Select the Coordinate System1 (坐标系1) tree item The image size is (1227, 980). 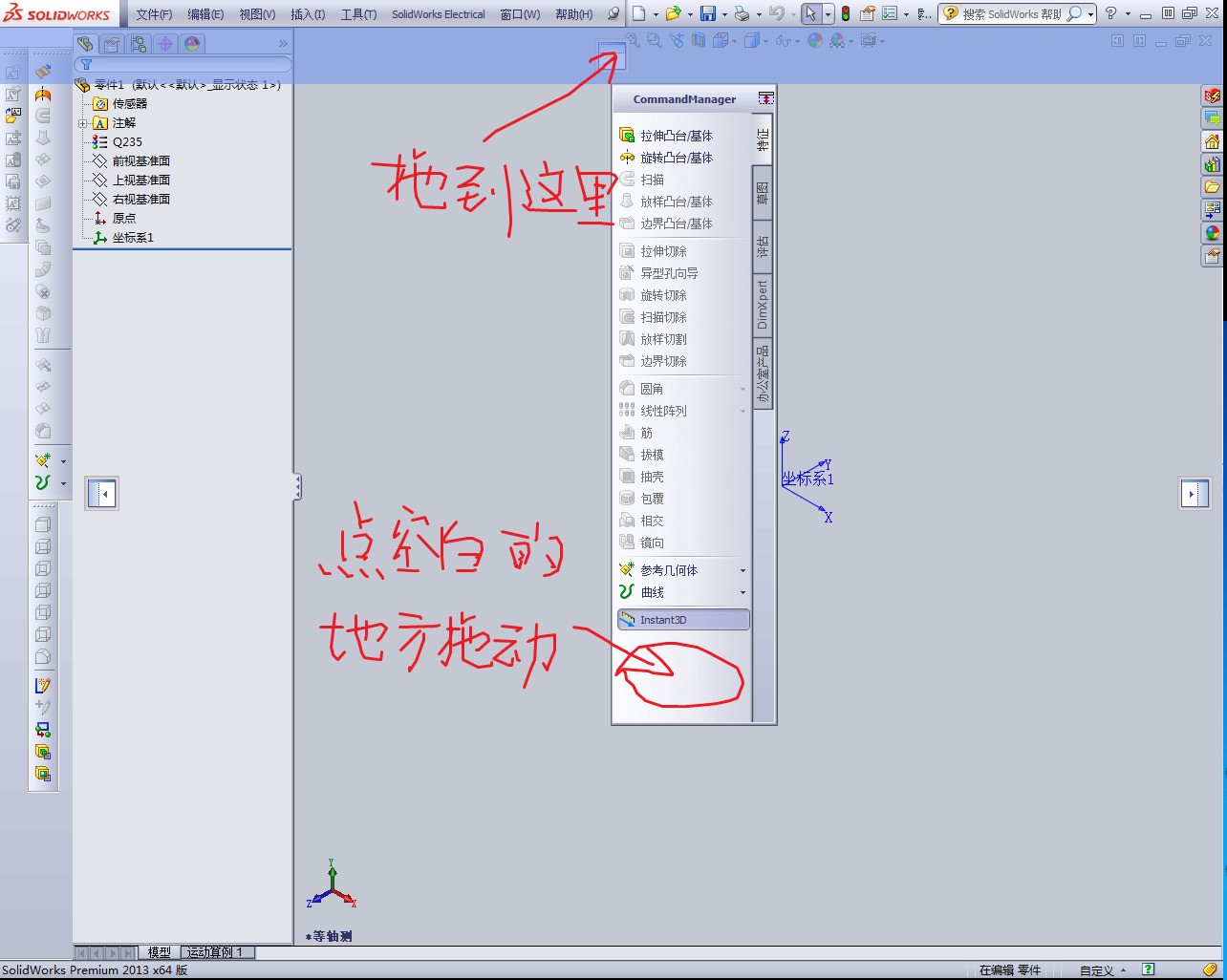click(x=123, y=237)
